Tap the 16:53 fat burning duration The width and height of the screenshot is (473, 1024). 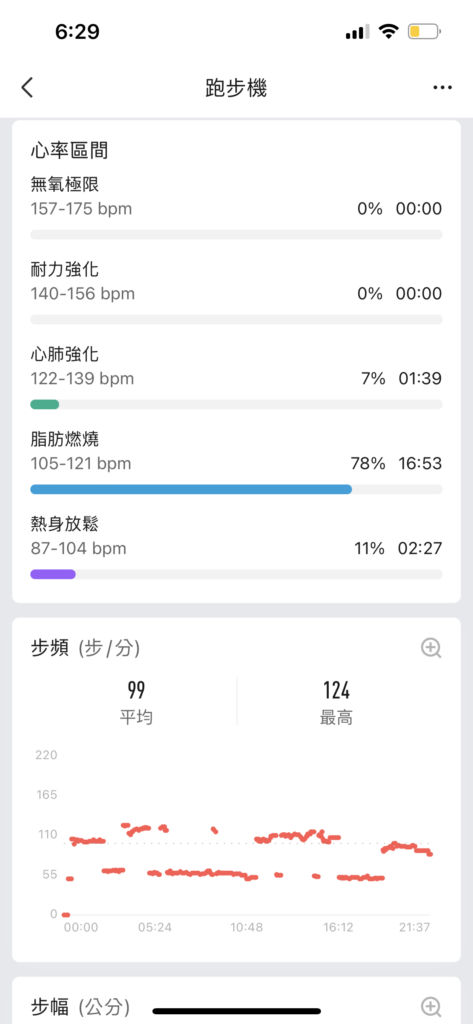pyautogui.click(x=420, y=464)
